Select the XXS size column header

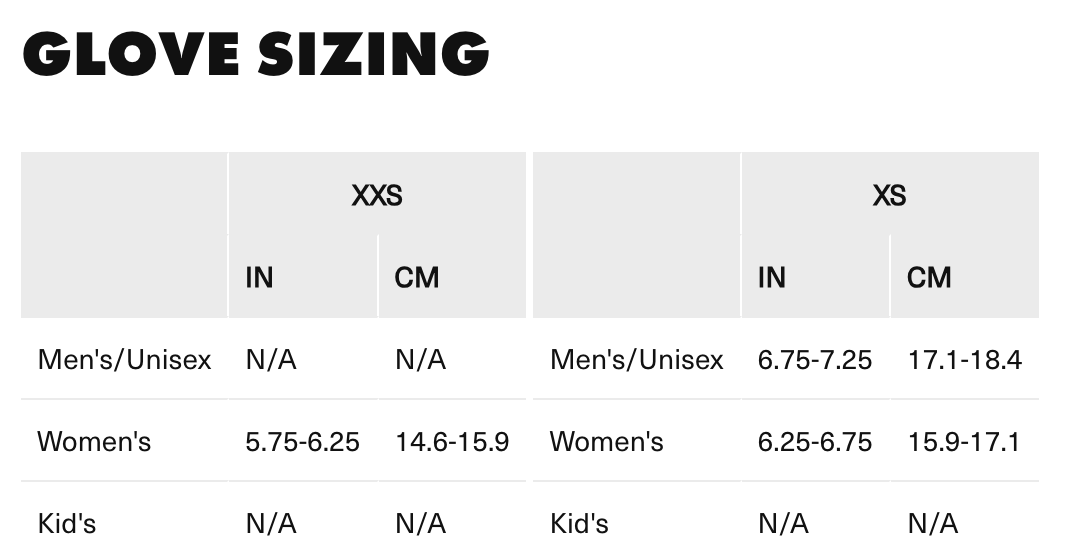pyautogui.click(x=377, y=196)
